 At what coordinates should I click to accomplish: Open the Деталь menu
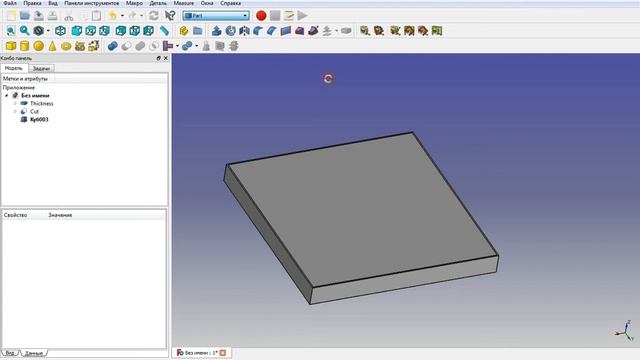(x=158, y=3)
